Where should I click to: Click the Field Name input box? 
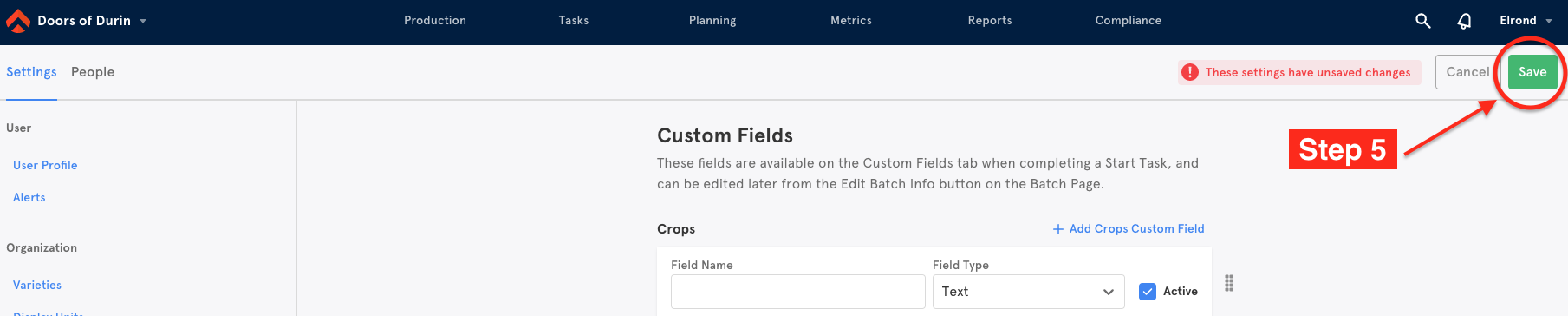(x=797, y=292)
